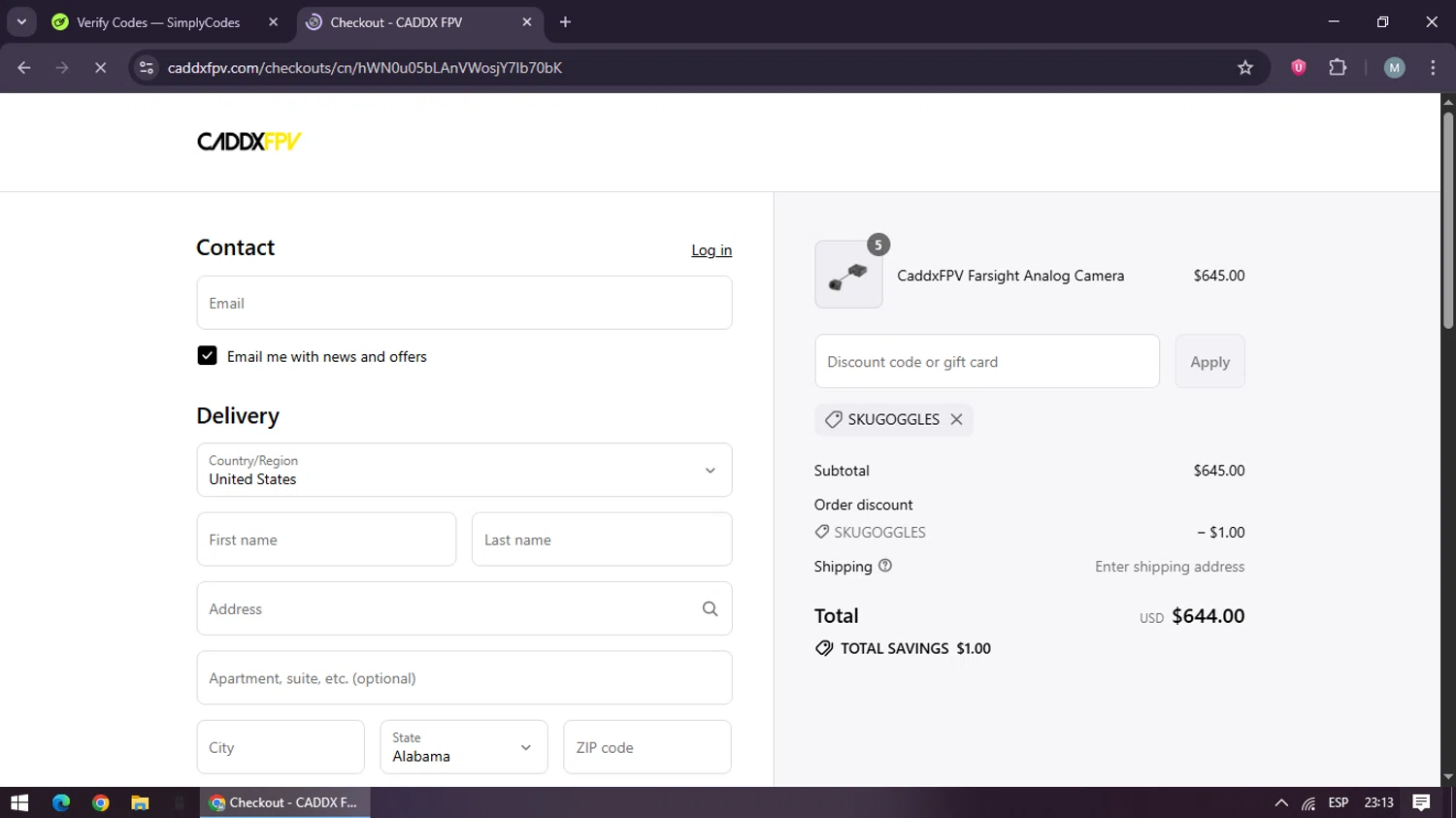Focus the ZIP code field
The height and width of the screenshot is (818, 1456).
click(647, 747)
